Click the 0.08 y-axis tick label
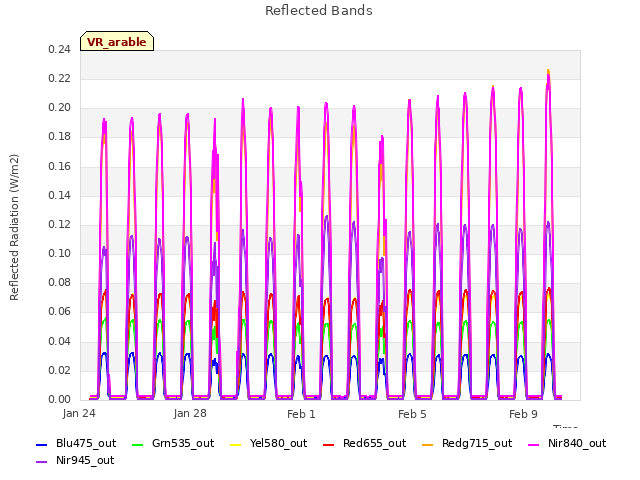Screen dimensions: 640x480 click(60, 282)
